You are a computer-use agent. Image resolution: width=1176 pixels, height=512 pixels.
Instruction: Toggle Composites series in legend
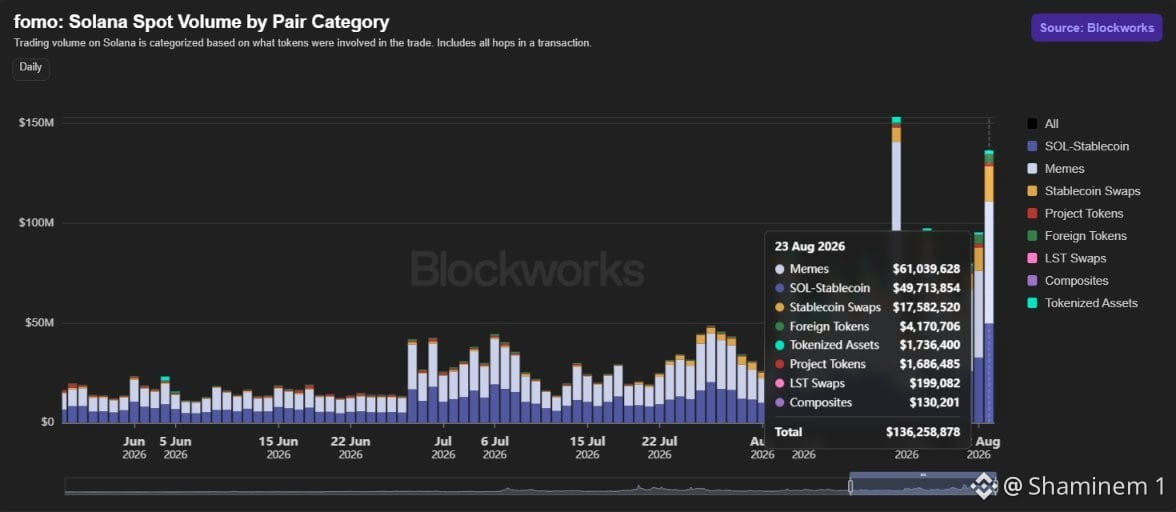tap(1067, 281)
